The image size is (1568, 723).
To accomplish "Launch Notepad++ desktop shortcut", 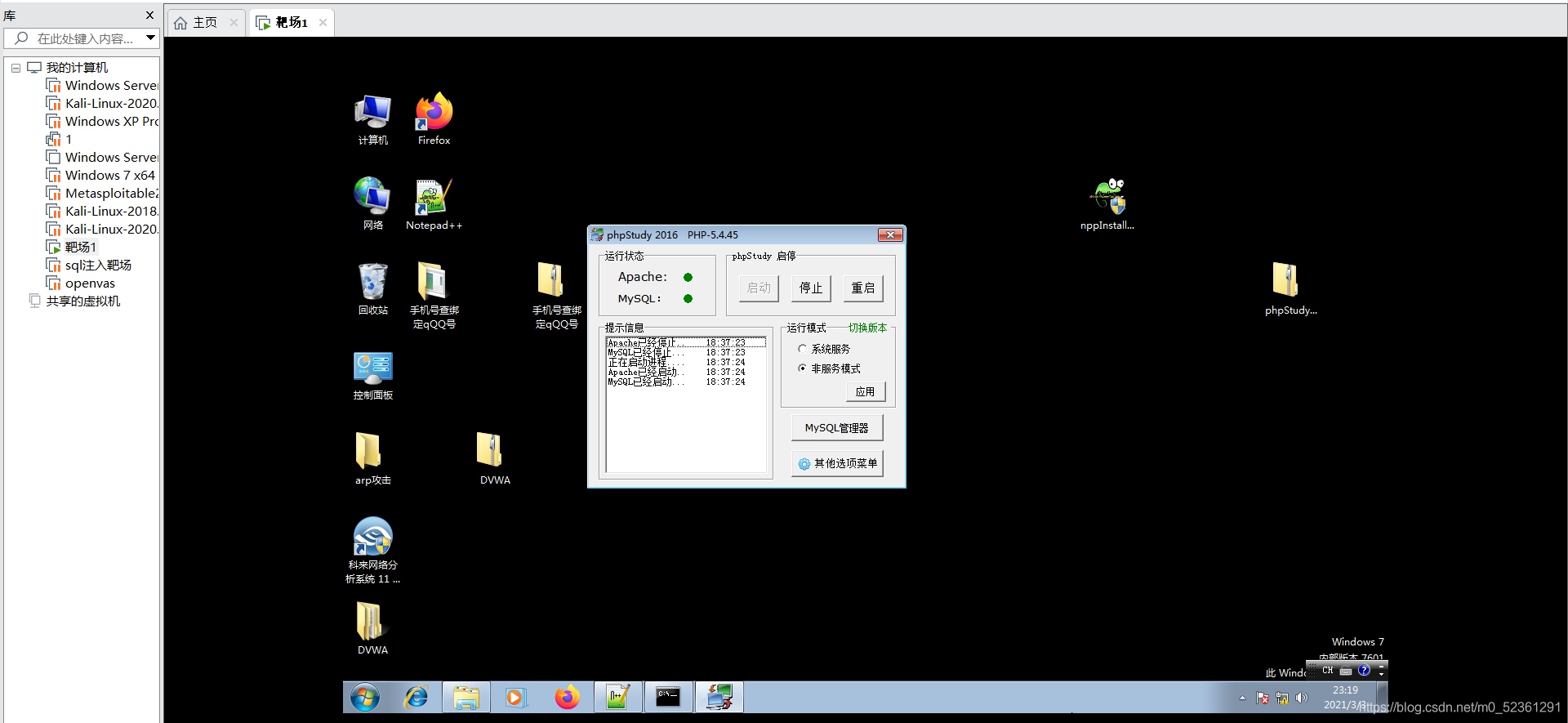I will coord(434,204).
